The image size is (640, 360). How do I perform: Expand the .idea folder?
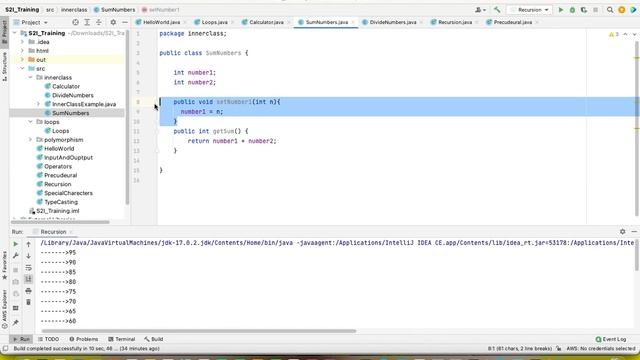(x=22, y=42)
